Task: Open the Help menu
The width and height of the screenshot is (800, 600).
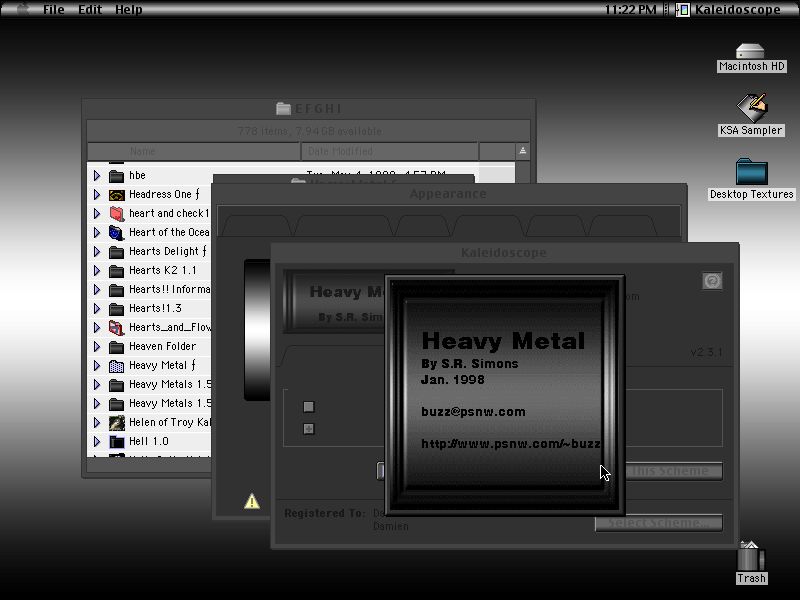Action: 129,9
